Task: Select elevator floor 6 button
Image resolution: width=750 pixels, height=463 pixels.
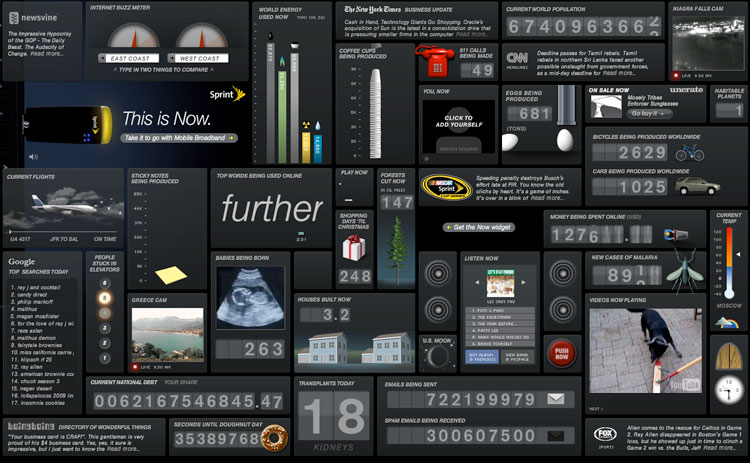Action: coord(105,283)
